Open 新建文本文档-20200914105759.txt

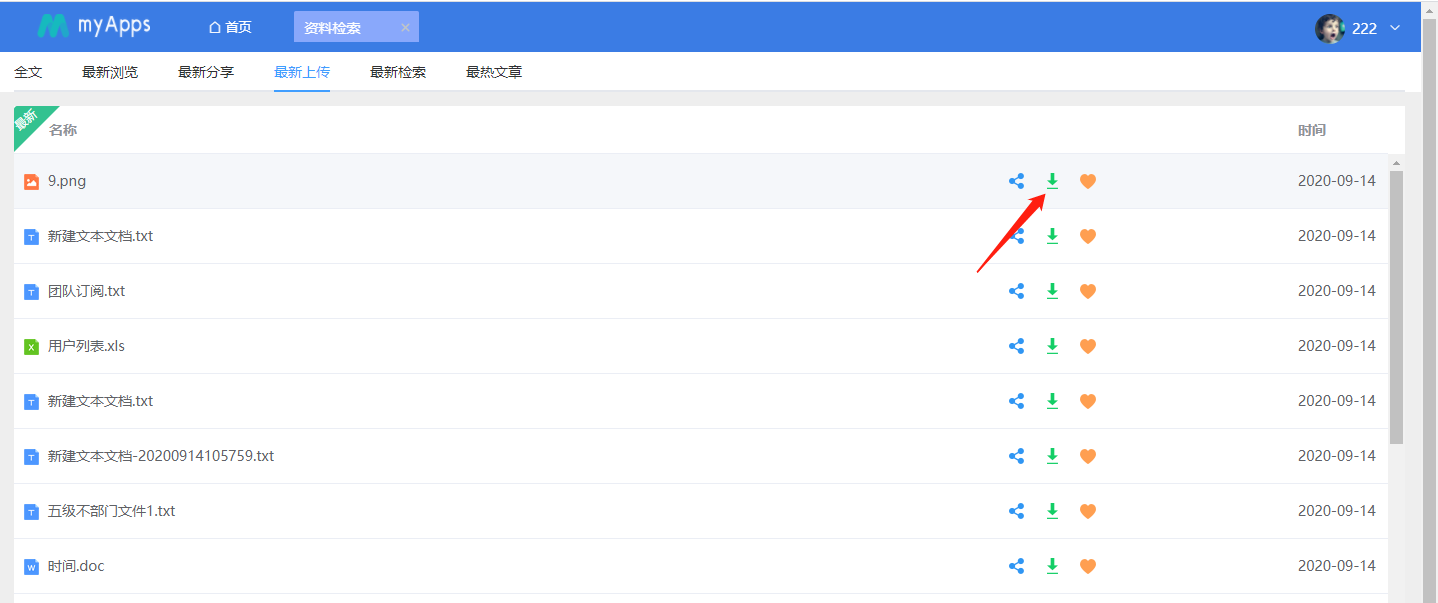pos(161,456)
